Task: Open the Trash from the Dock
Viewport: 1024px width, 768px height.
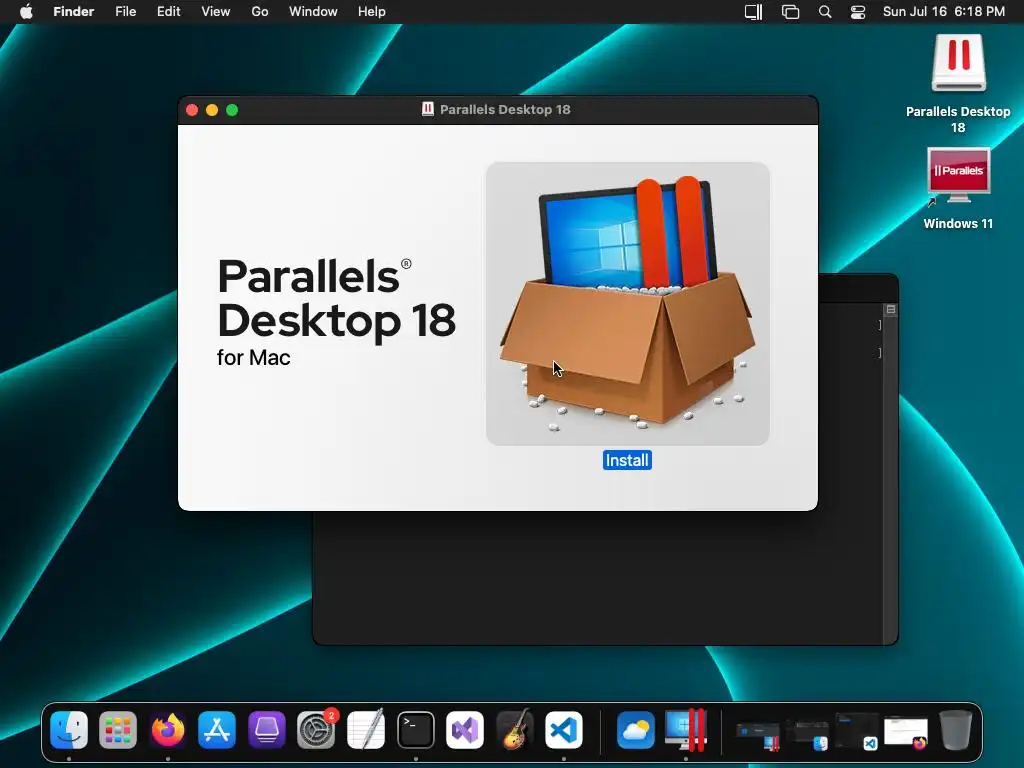Action: [x=956, y=729]
